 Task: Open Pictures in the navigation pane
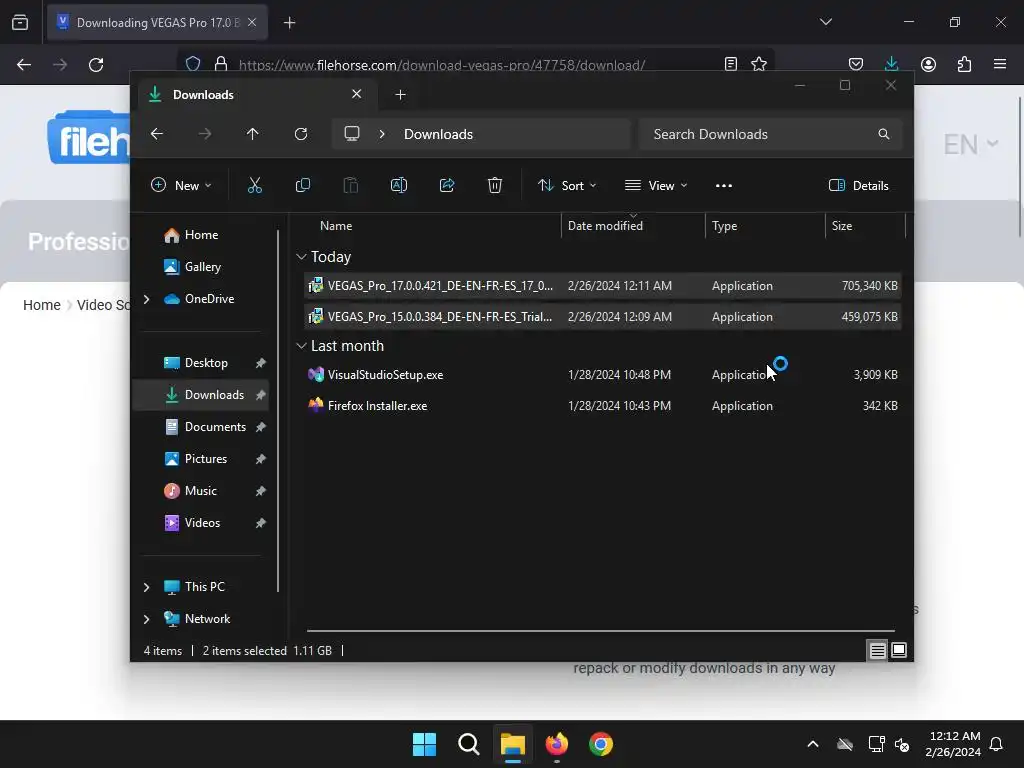[x=206, y=458]
